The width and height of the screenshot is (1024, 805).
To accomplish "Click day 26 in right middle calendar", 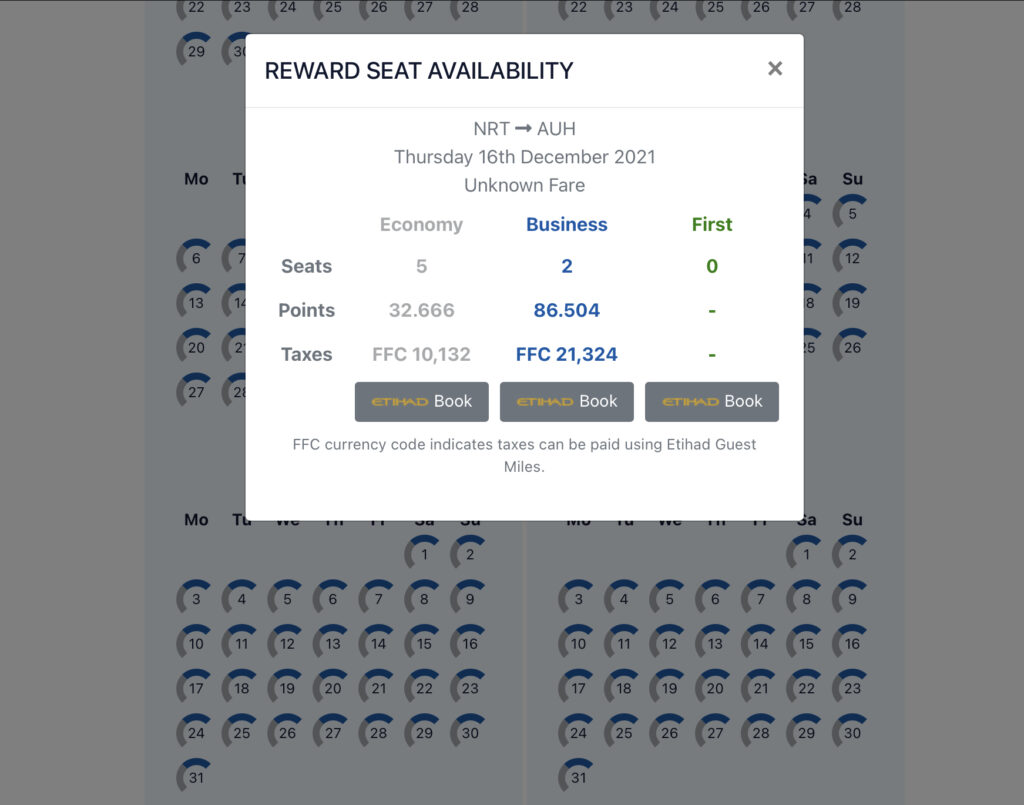I will tap(851, 345).
